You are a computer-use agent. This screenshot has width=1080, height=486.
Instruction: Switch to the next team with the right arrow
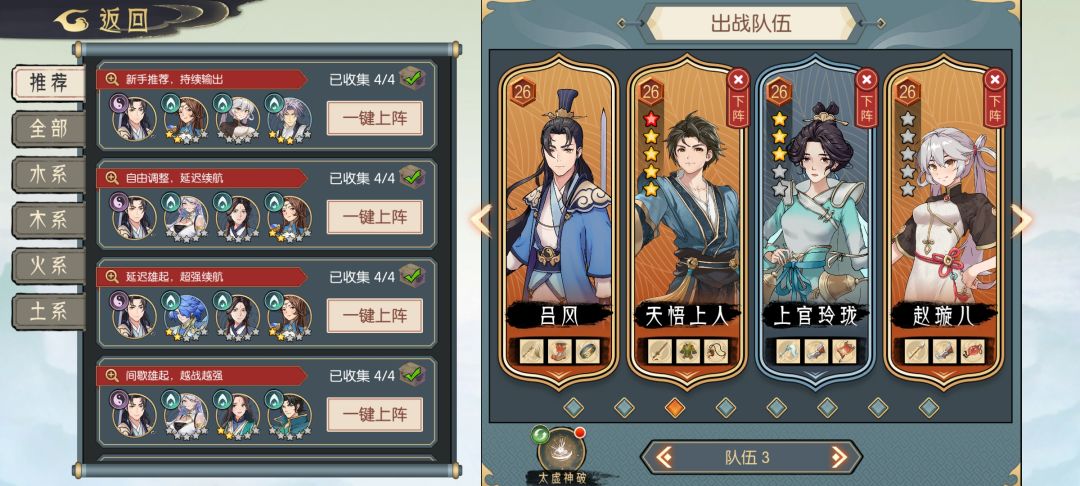click(x=838, y=457)
